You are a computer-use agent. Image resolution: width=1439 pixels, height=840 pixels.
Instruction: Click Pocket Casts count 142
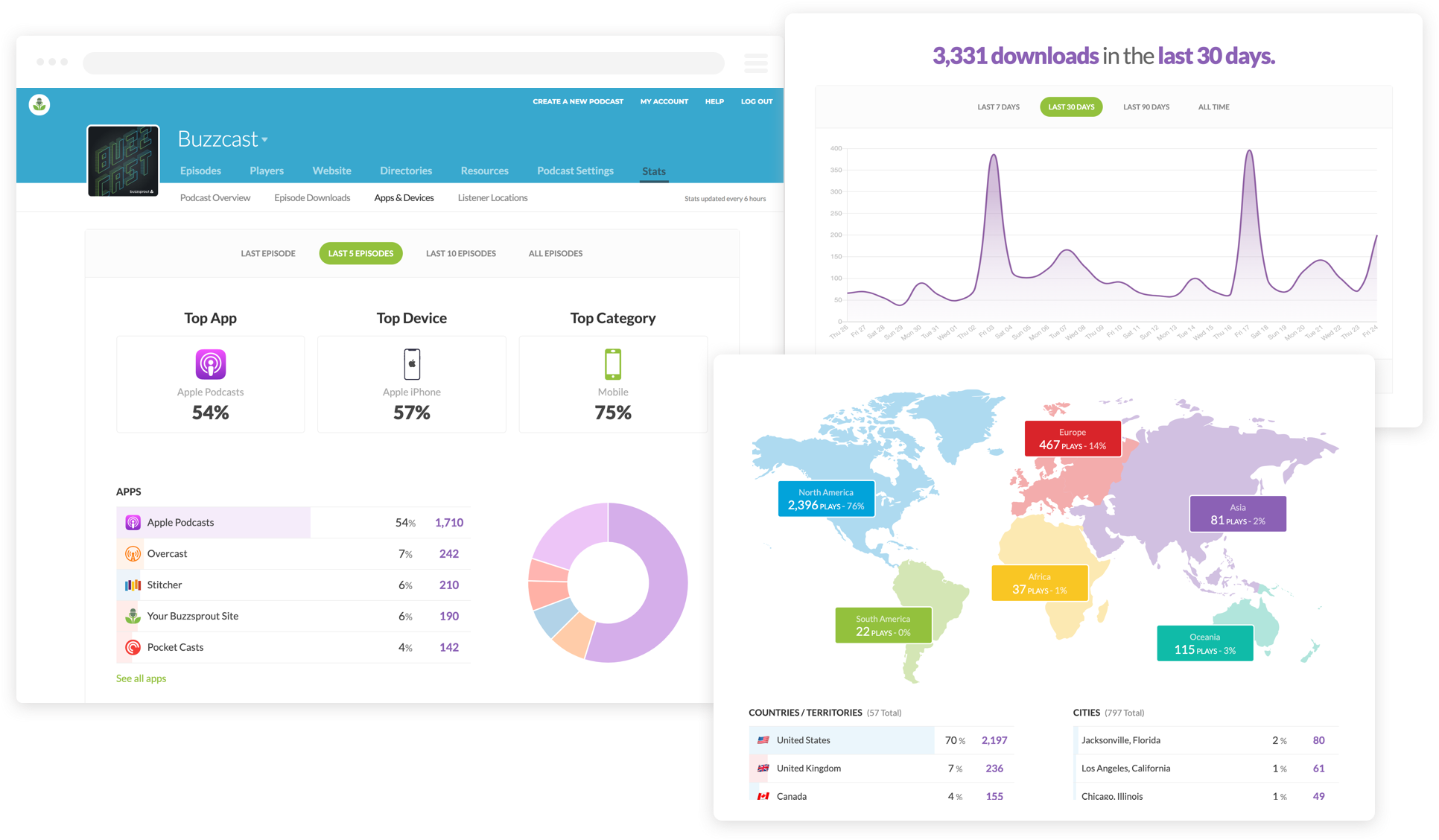(449, 648)
